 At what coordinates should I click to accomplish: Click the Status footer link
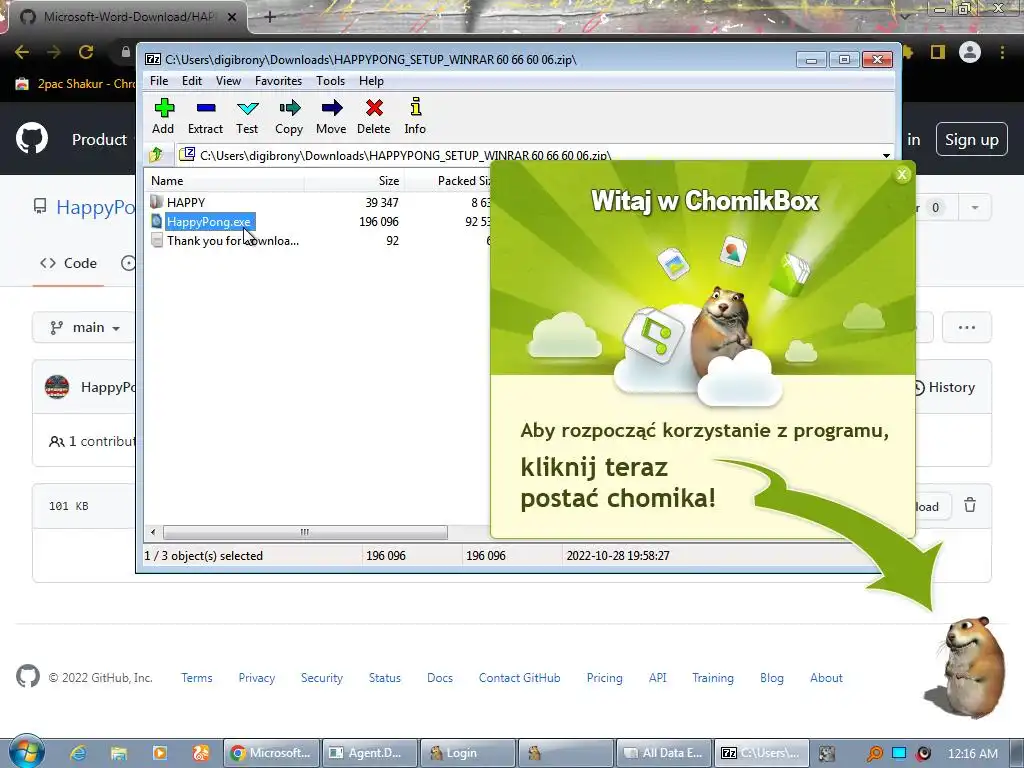coord(385,678)
